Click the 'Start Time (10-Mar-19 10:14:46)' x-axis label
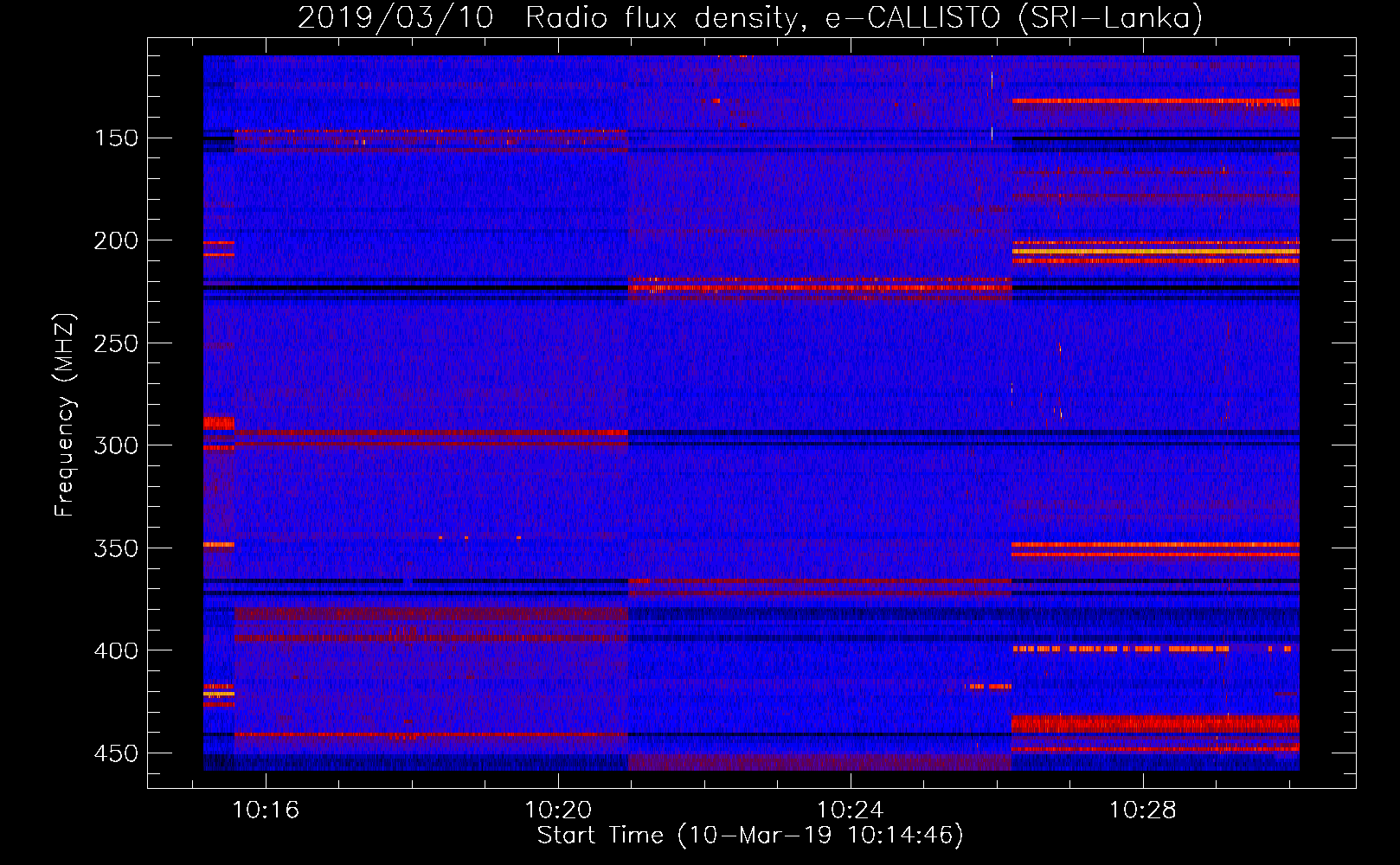This screenshot has width=1400, height=865. (750, 836)
